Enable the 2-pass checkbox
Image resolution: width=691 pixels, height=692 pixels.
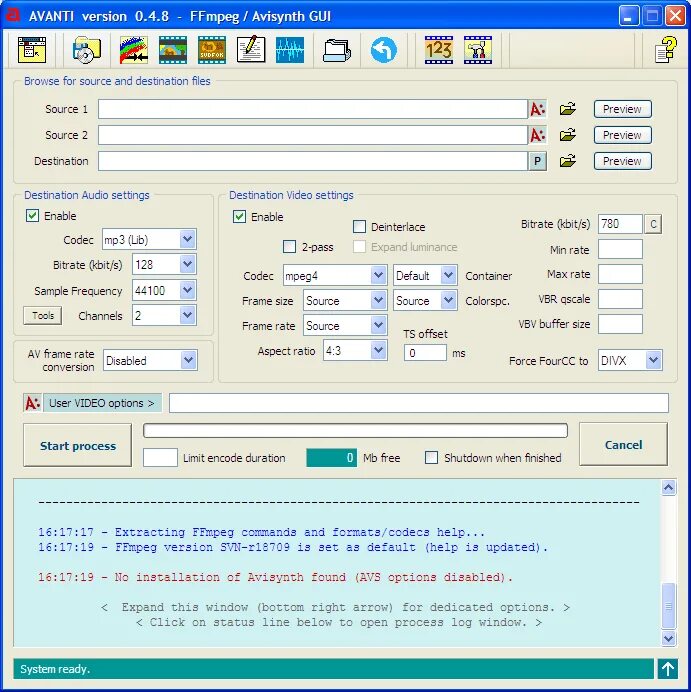click(x=289, y=247)
